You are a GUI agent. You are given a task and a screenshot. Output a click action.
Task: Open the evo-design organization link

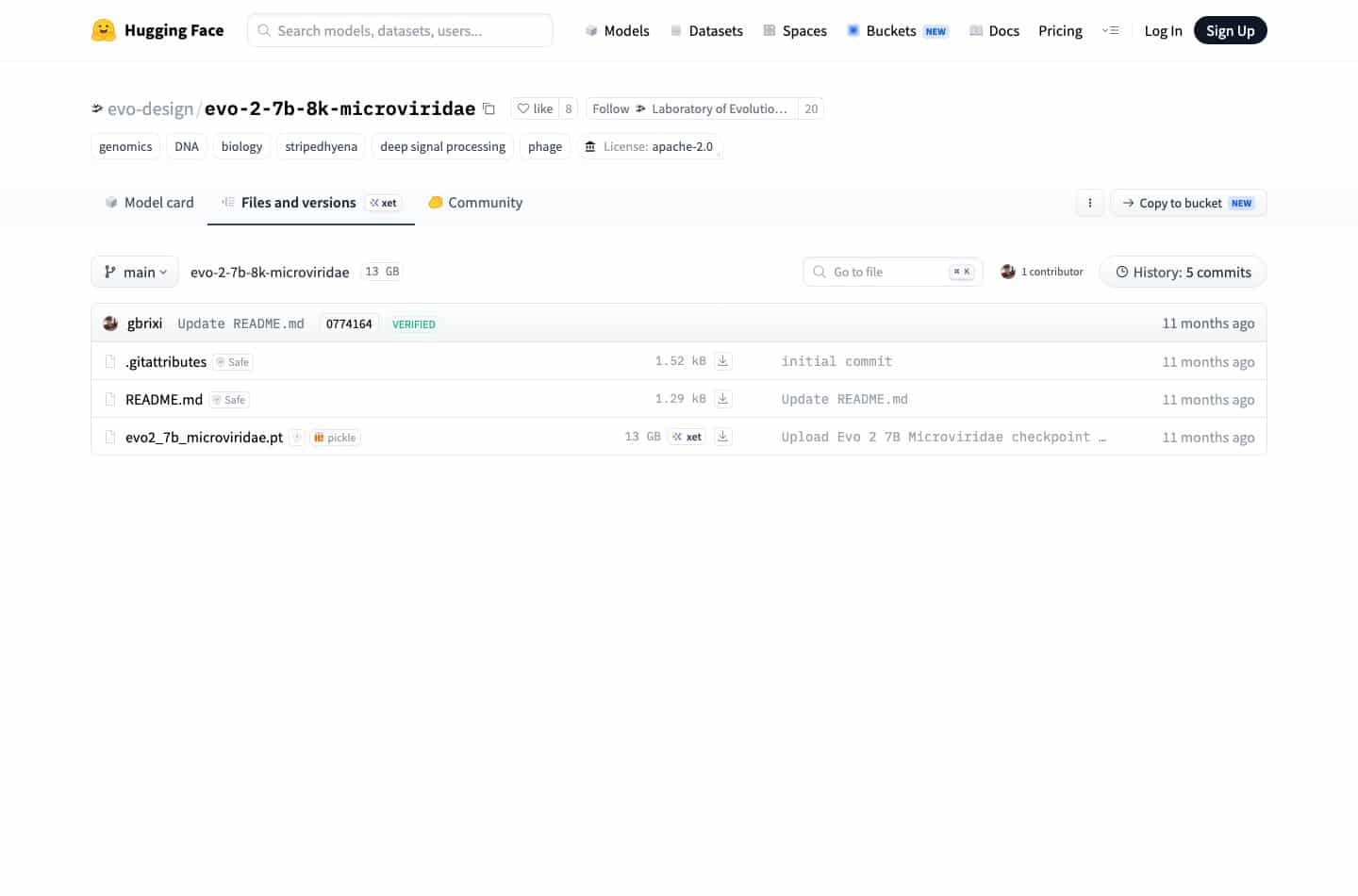150,108
